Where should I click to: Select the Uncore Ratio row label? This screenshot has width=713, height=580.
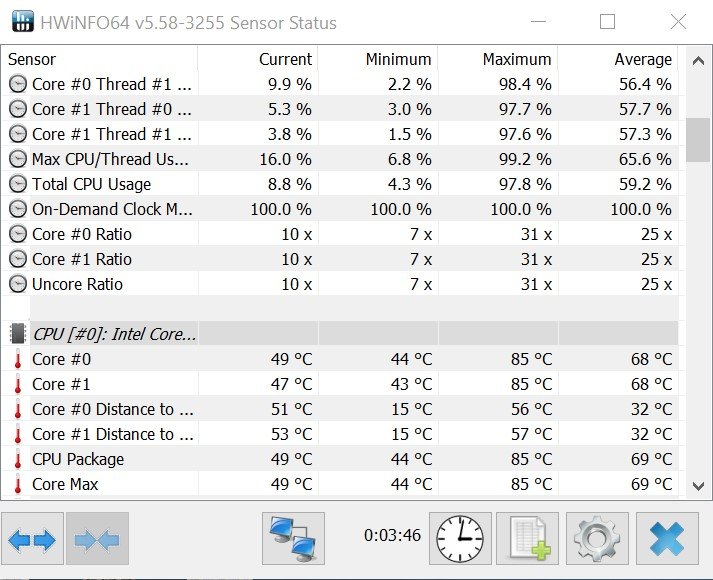77,284
